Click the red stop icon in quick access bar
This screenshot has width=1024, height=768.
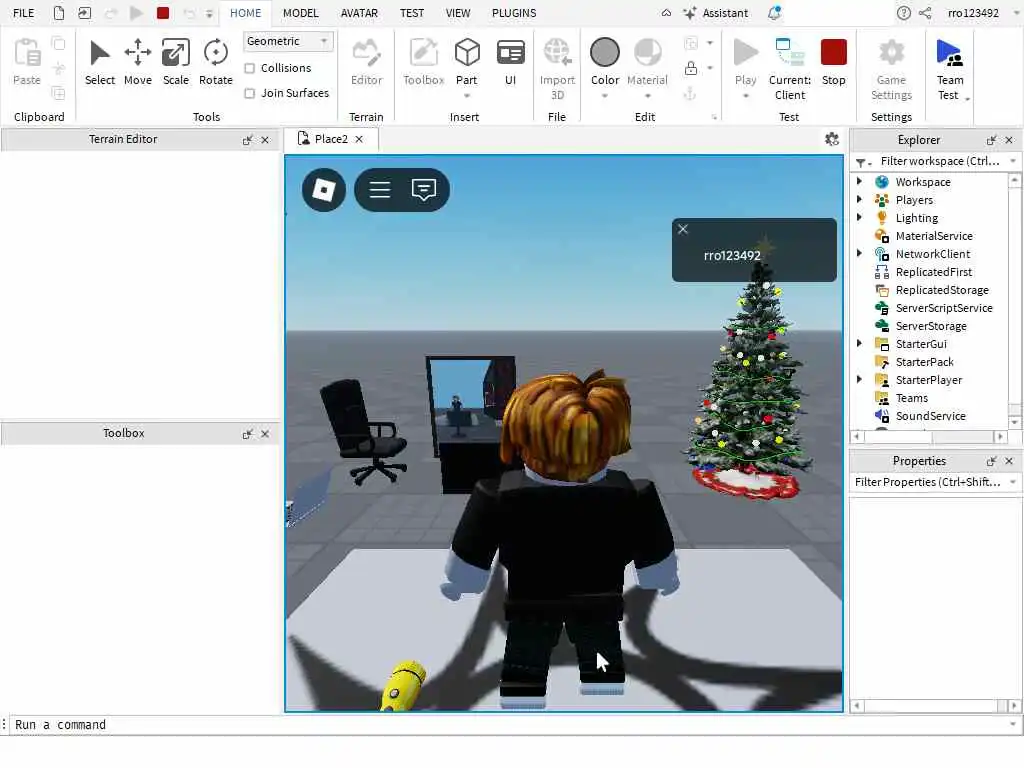[x=163, y=13]
